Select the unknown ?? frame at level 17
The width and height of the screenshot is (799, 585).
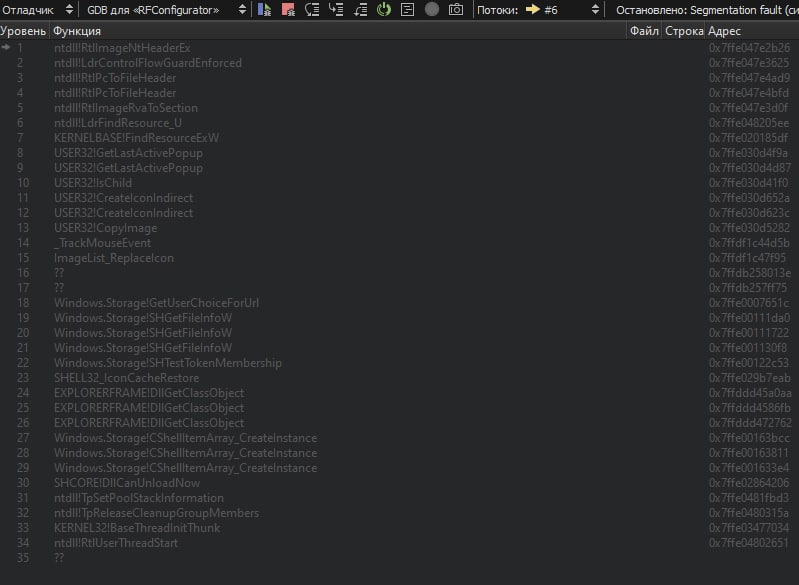(400, 288)
